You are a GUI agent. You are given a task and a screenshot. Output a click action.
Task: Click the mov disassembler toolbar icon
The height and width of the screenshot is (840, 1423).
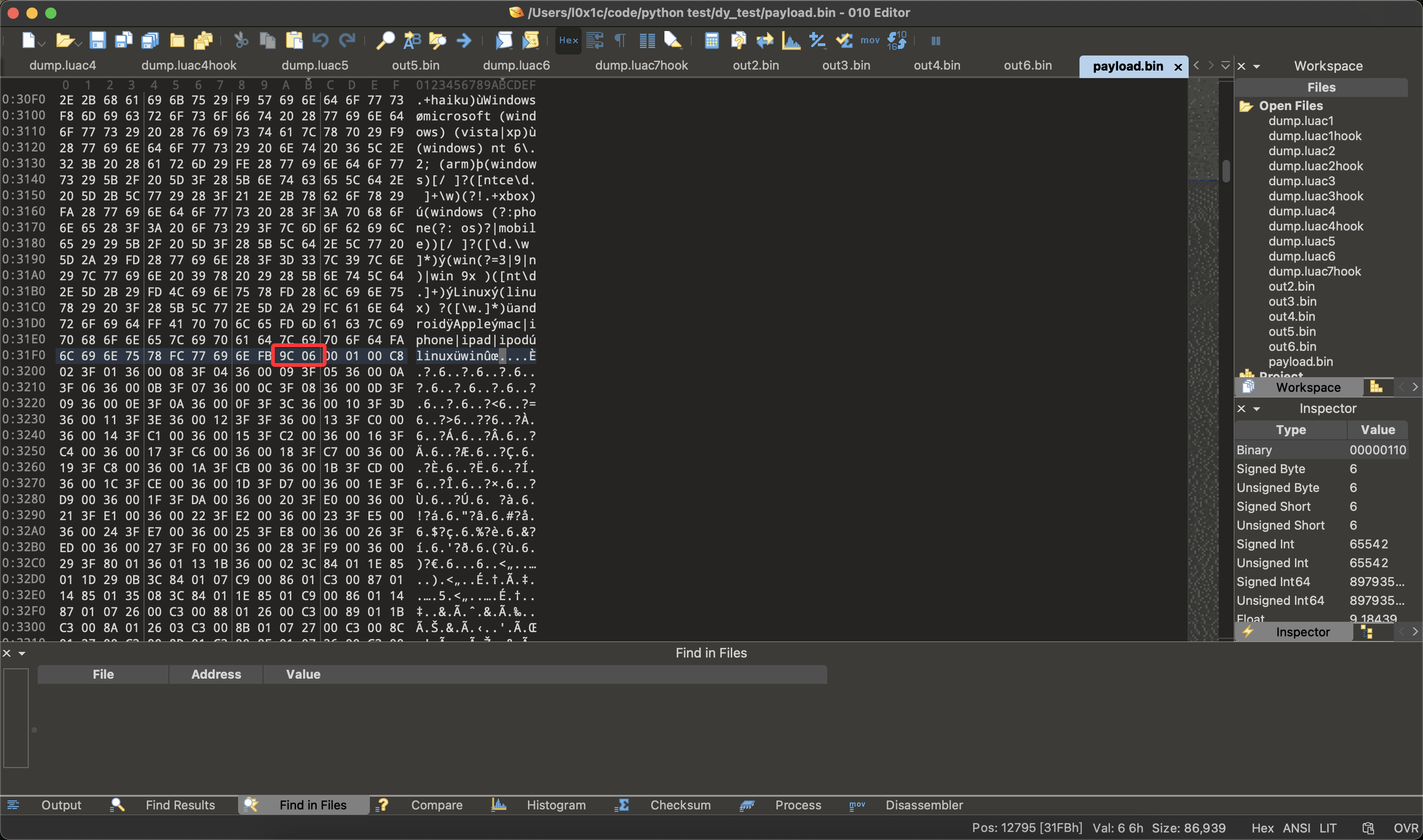click(870, 40)
